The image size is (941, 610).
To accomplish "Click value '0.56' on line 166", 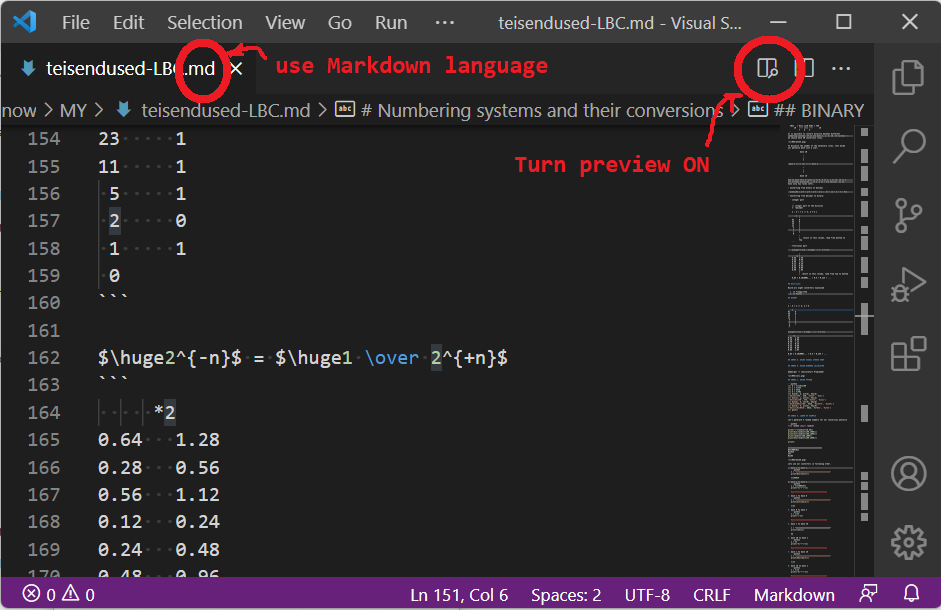I will (x=197, y=468).
